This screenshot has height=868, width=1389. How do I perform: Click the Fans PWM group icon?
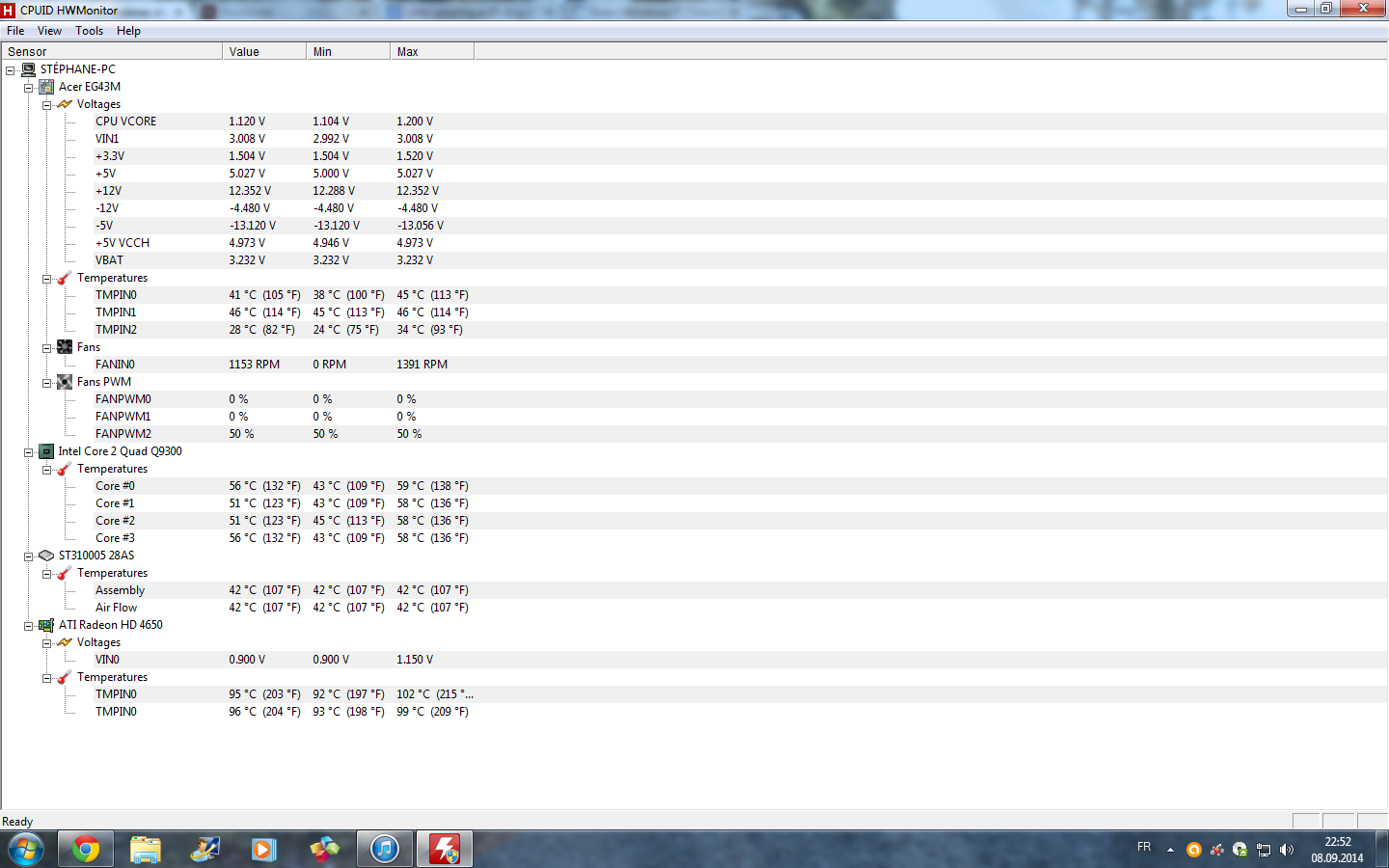[65, 382]
